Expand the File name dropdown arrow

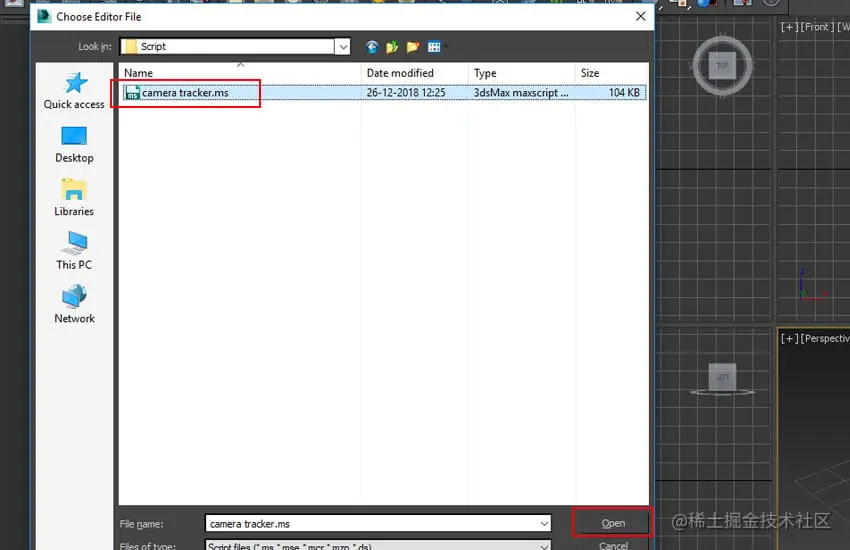tap(544, 523)
